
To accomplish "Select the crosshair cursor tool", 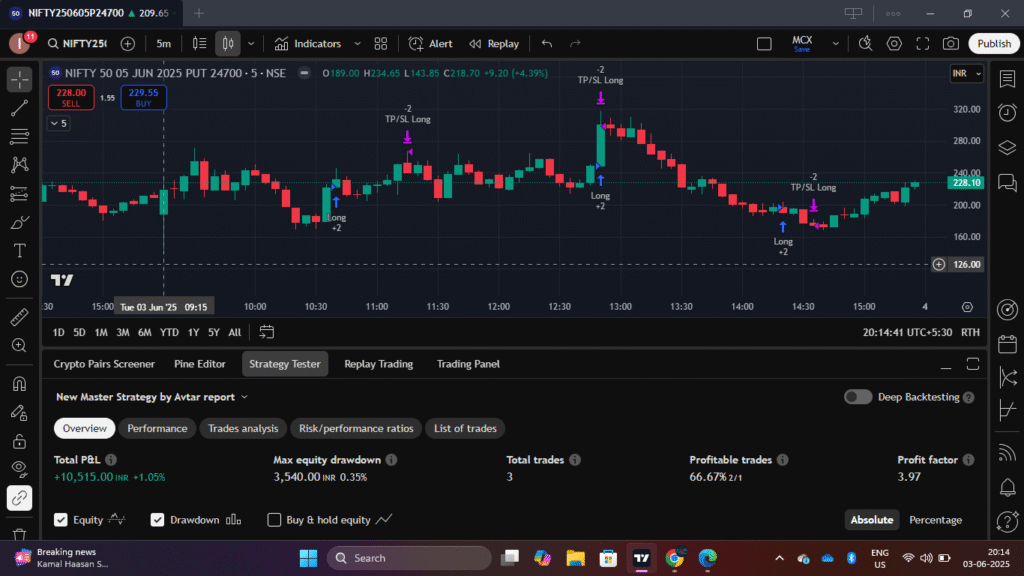I will pos(20,80).
